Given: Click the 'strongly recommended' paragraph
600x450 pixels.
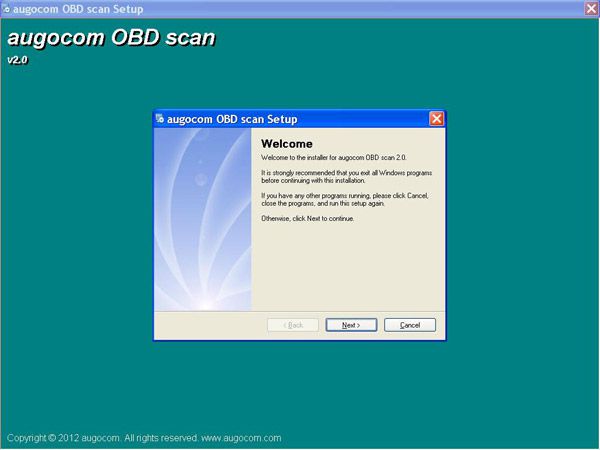Looking at the screenshot, I should pyautogui.click(x=340, y=176).
